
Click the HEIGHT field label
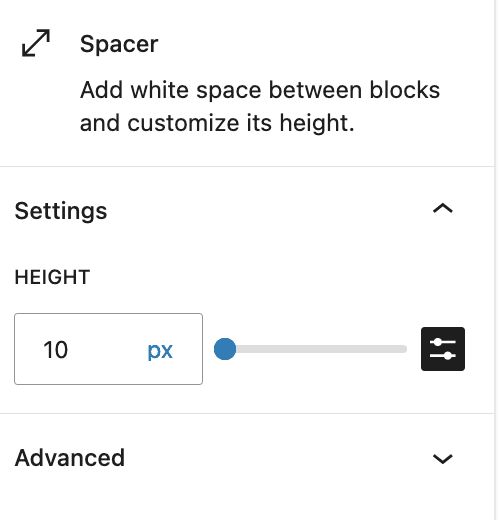coord(52,277)
